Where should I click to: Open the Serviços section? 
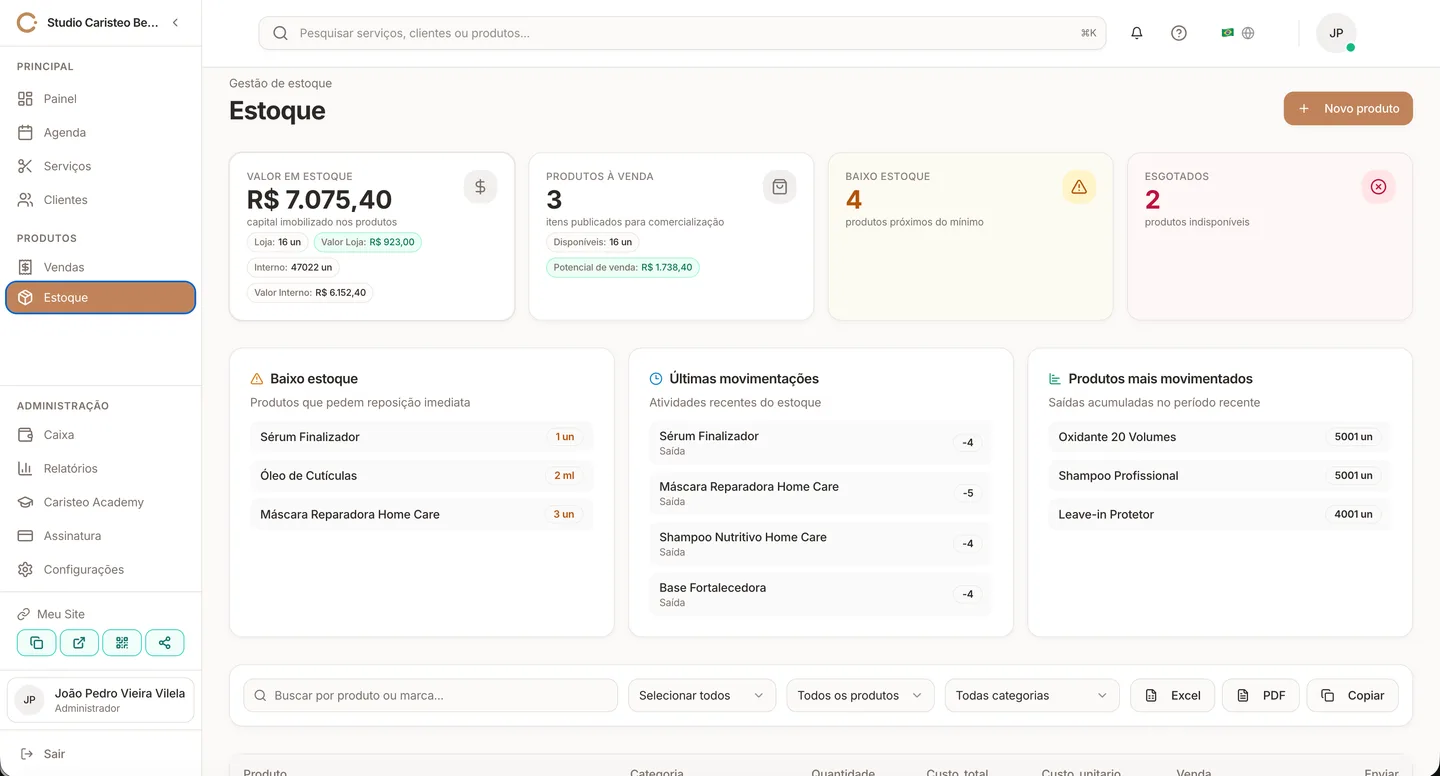[x=101, y=166]
